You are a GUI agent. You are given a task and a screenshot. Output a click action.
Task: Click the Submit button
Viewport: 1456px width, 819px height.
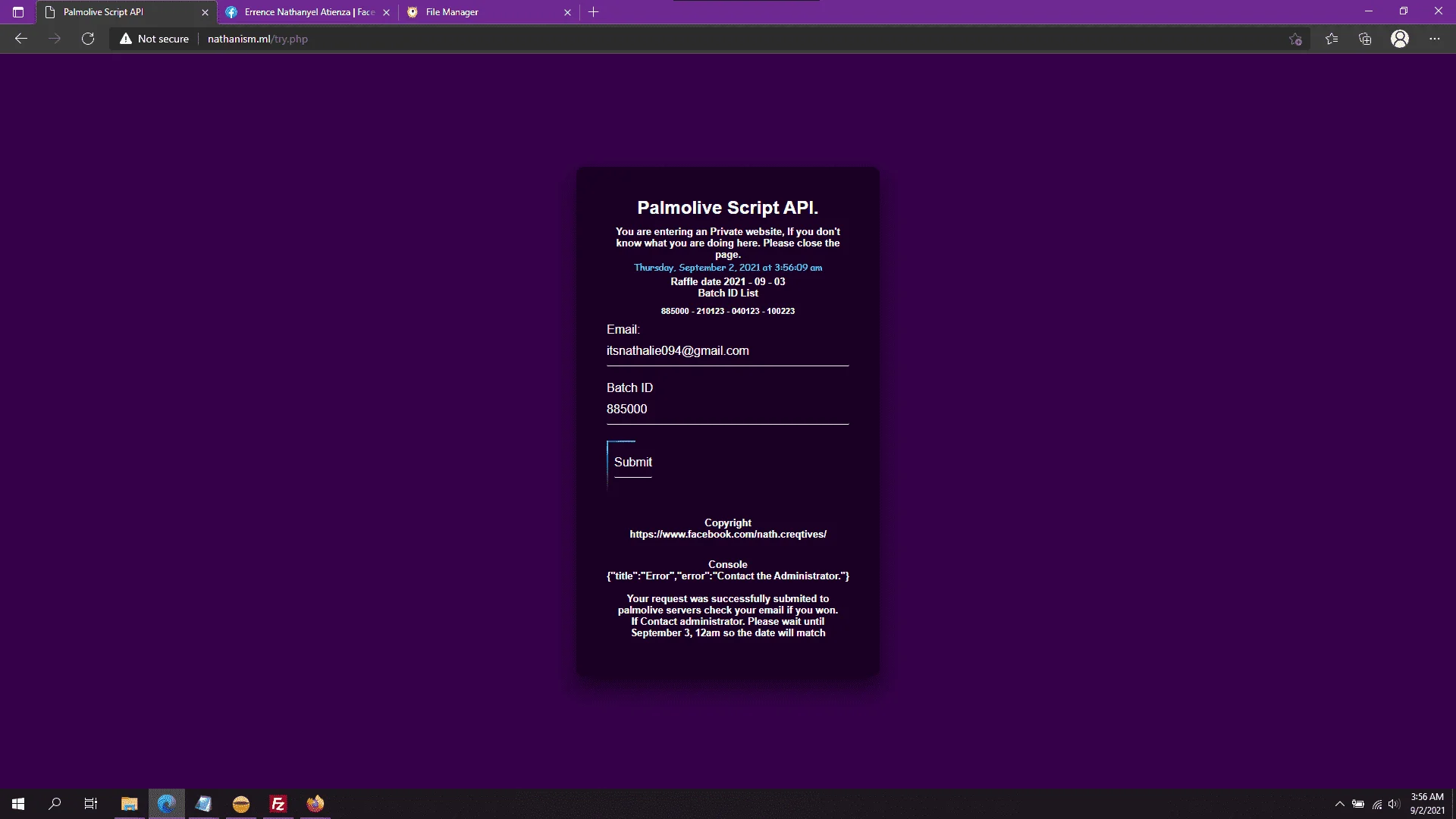[632, 463]
